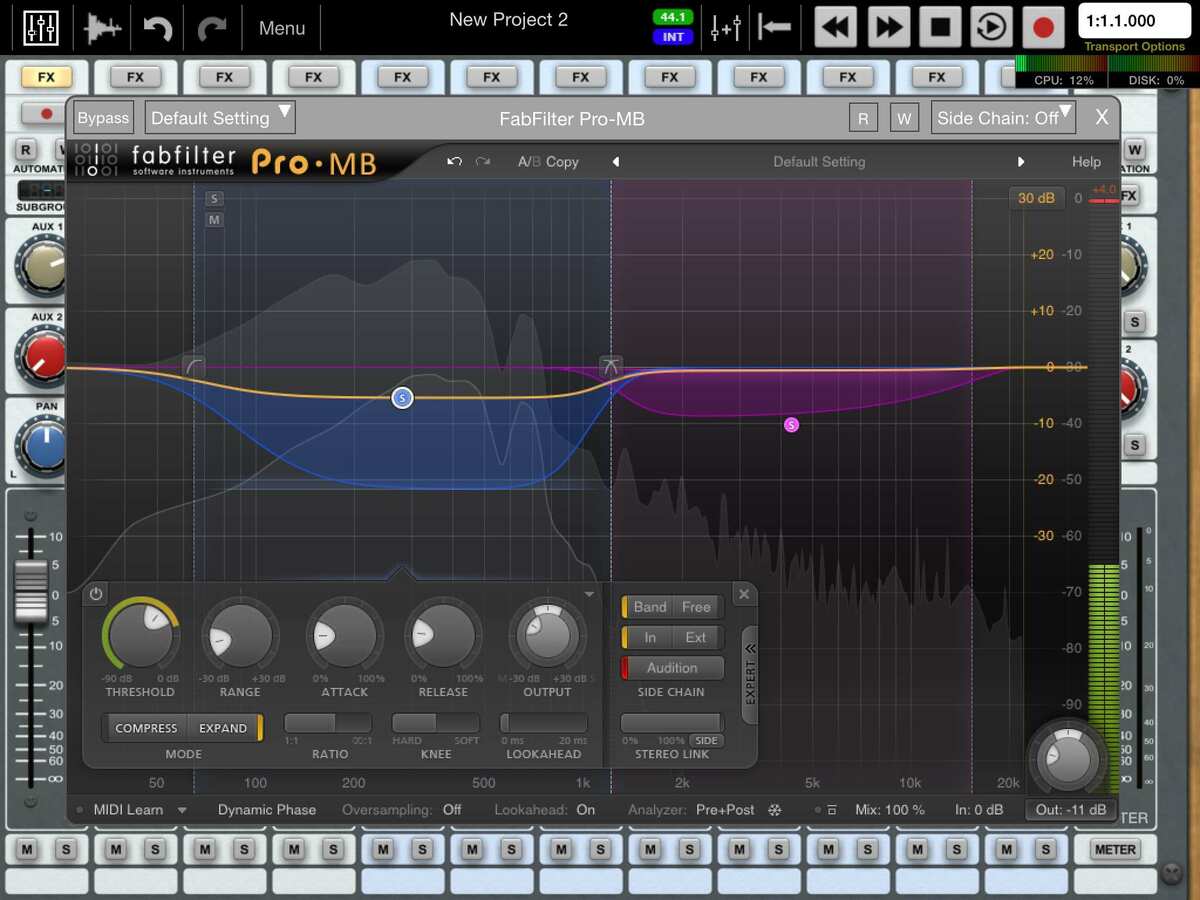The height and width of the screenshot is (900, 1200).
Task: Click the low crossover slope handle
Action: (194, 367)
